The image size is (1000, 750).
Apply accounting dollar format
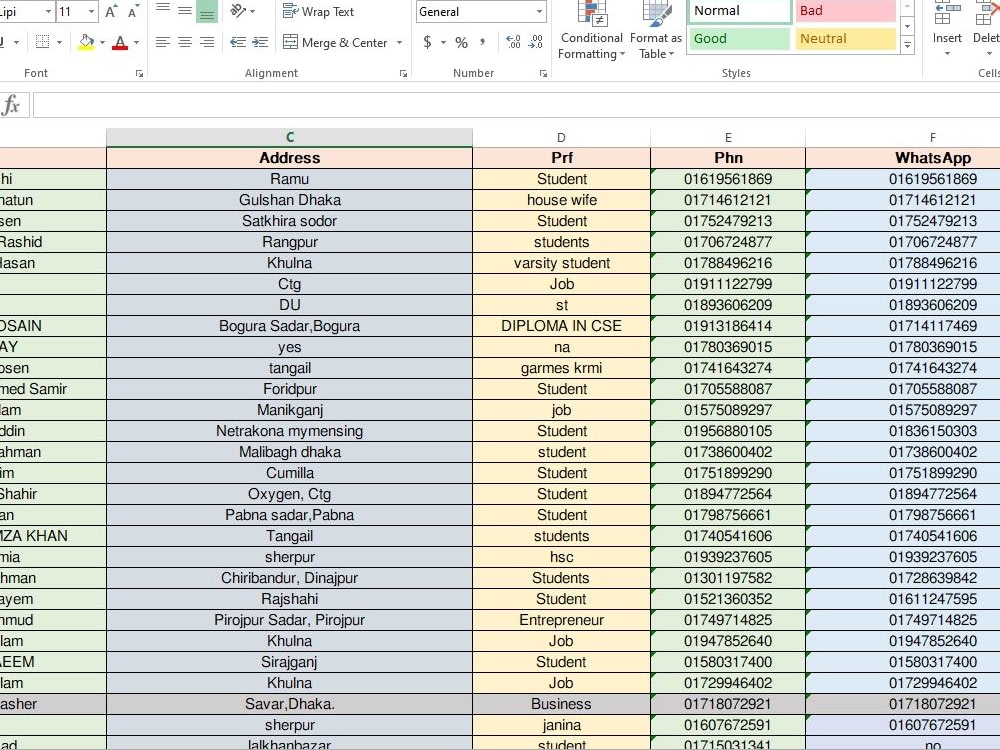click(427, 43)
